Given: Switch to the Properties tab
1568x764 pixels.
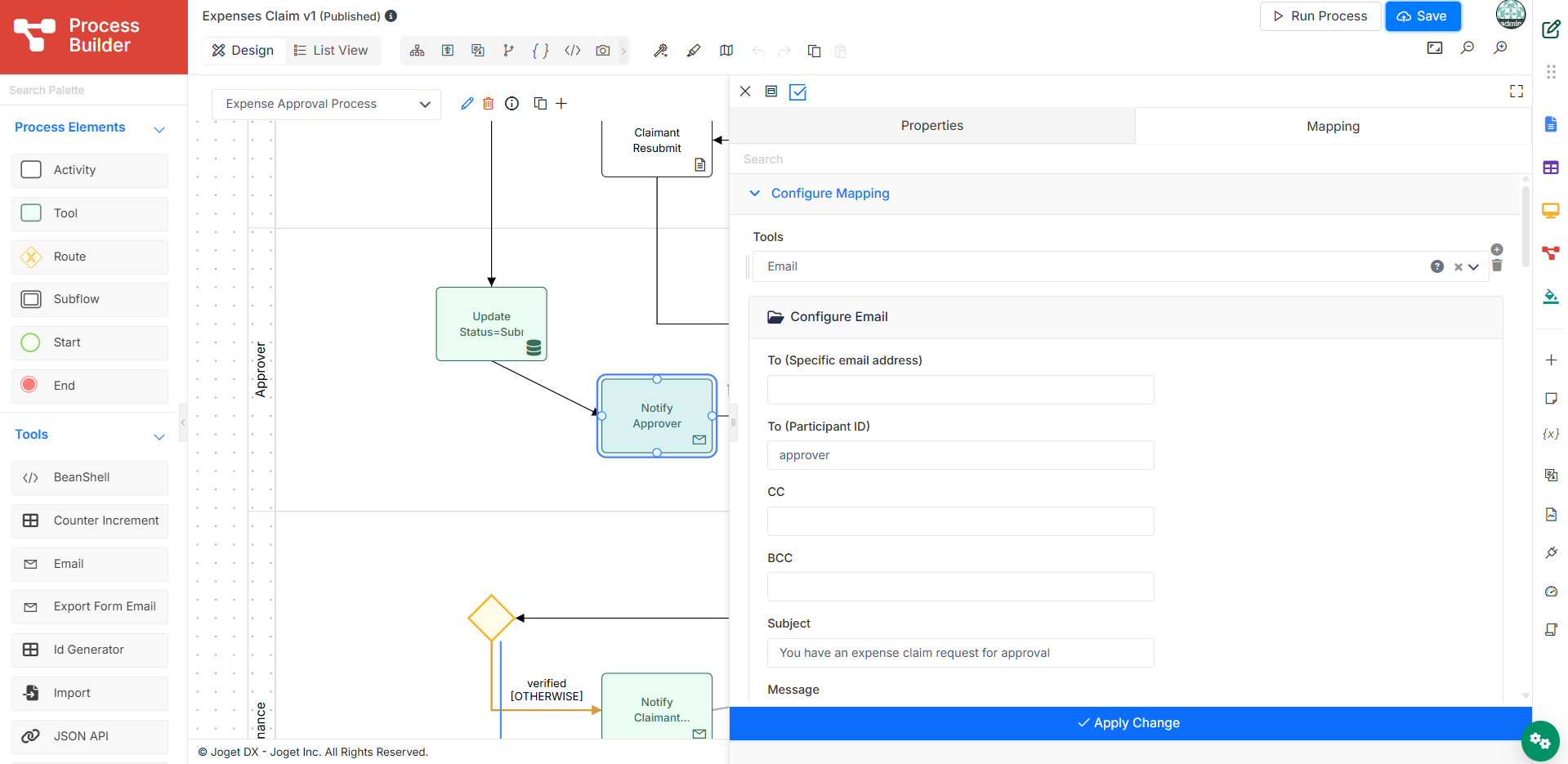Looking at the screenshot, I should [932, 126].
